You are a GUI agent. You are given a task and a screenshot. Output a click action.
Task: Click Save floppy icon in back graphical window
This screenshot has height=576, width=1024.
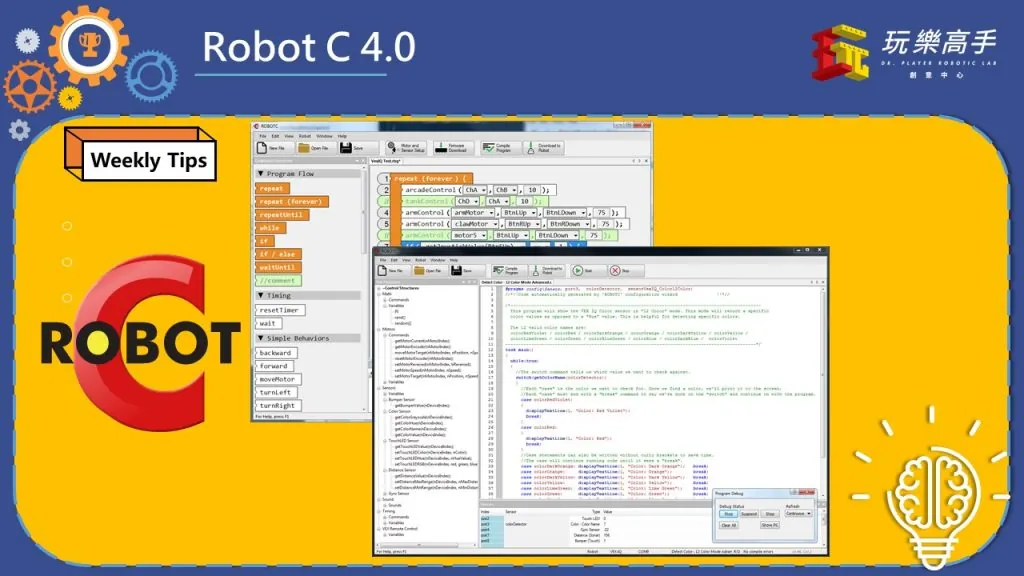point(345,148)
